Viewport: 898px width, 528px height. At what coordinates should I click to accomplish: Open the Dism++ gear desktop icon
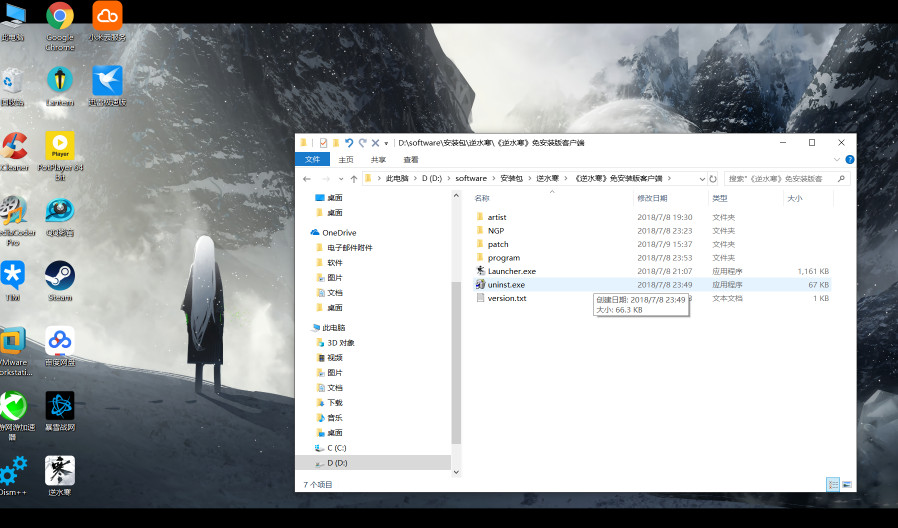point(13,476)
